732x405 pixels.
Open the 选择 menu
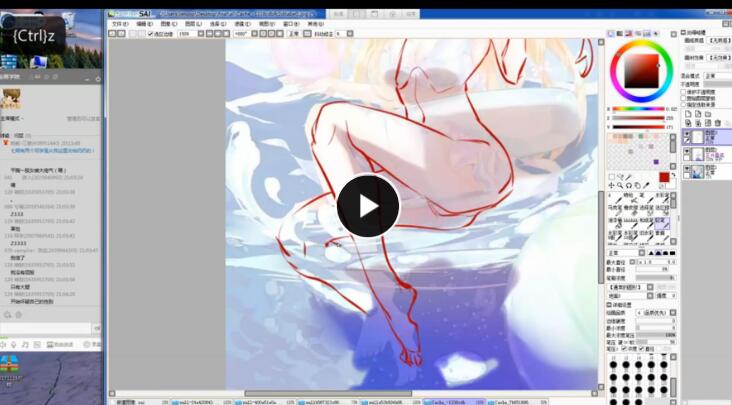point(218,23)
